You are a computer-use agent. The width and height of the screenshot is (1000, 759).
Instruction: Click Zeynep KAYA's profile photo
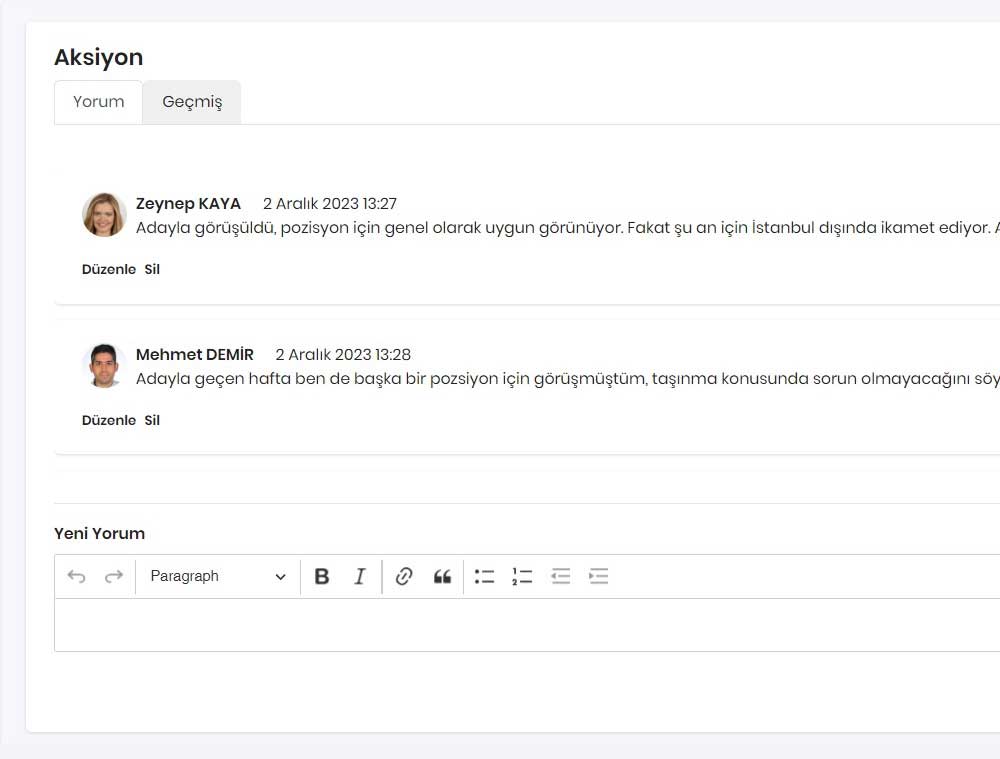[104, 215]
